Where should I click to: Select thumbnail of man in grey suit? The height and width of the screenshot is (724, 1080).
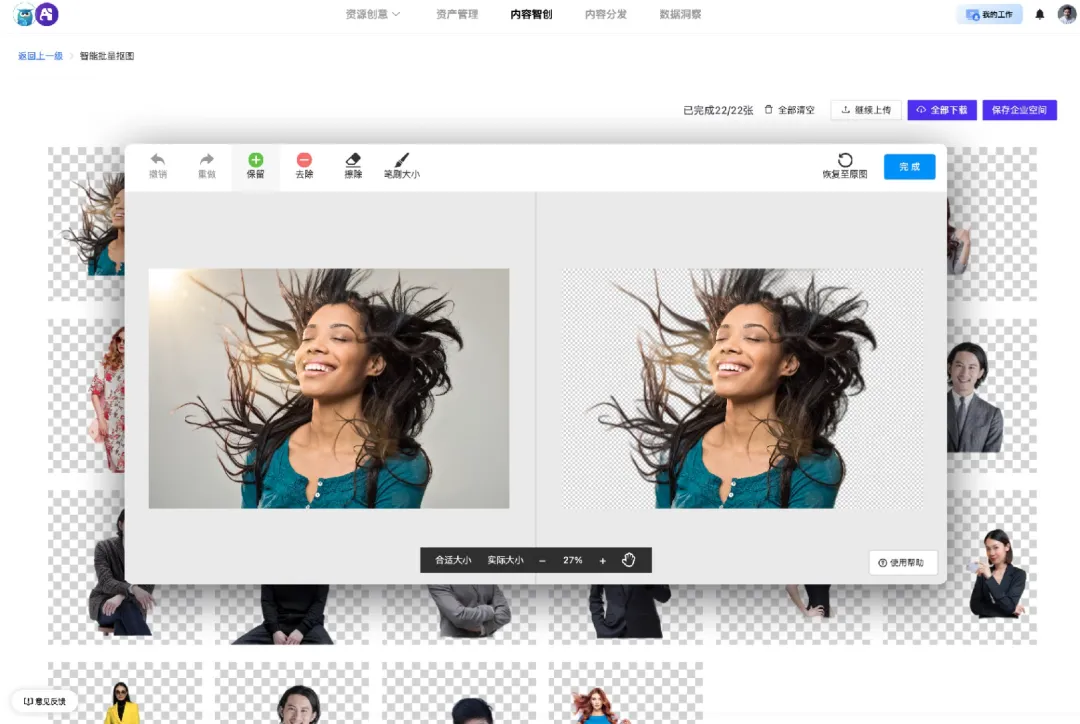coord(992,395)
